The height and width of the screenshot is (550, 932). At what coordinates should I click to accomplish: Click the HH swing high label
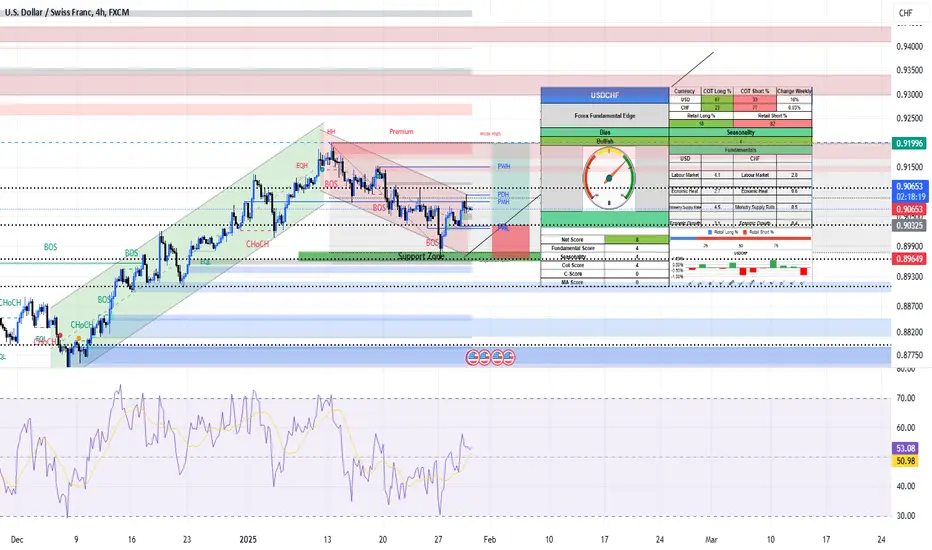[x=330, y=131]
